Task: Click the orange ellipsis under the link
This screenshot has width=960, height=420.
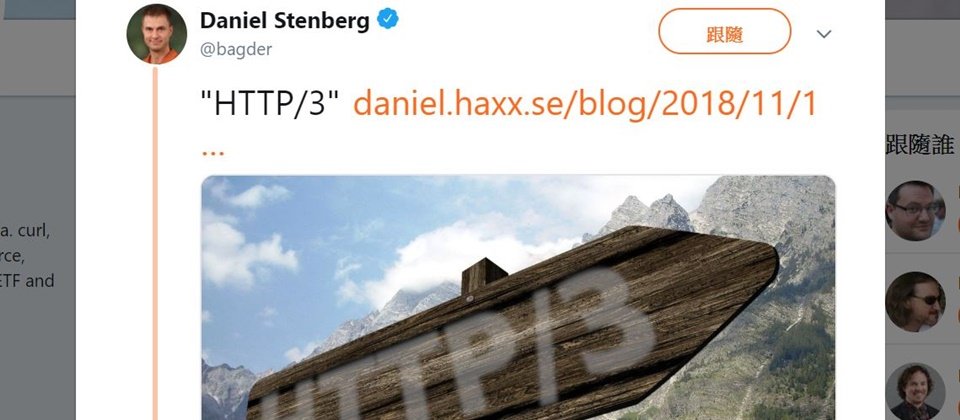Action: 212,153
